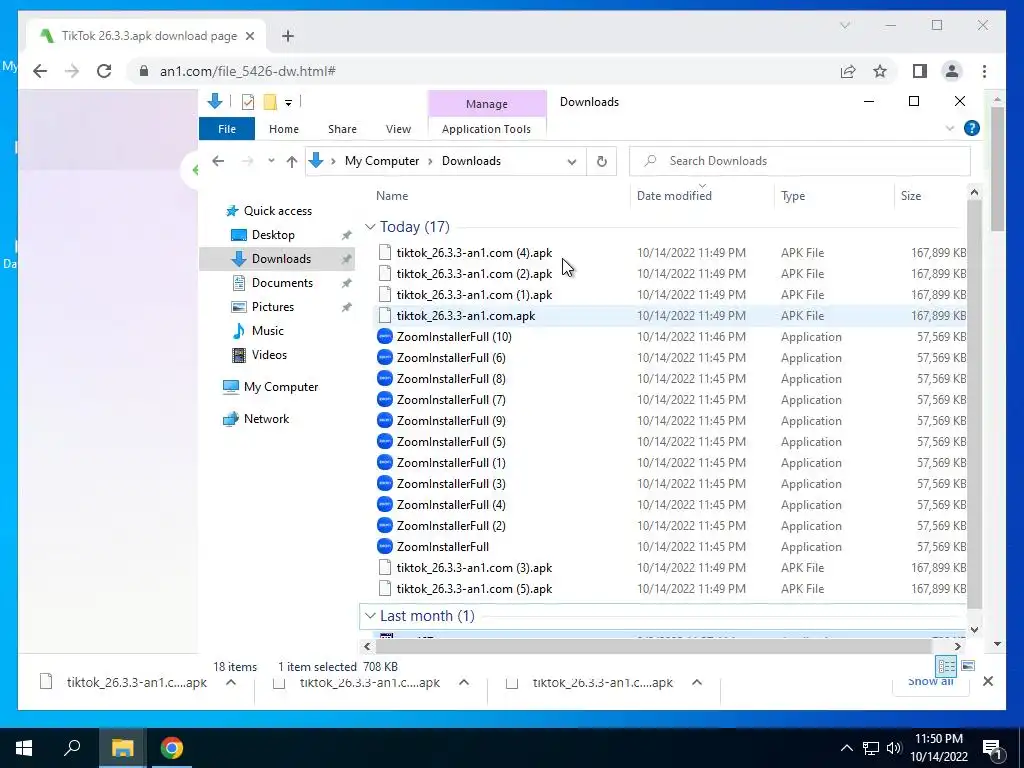Viewport: 1024px width, 768px height.
Task: Click the ZoomInstallerFull (9) icon
Action: [x=385, y=421]
